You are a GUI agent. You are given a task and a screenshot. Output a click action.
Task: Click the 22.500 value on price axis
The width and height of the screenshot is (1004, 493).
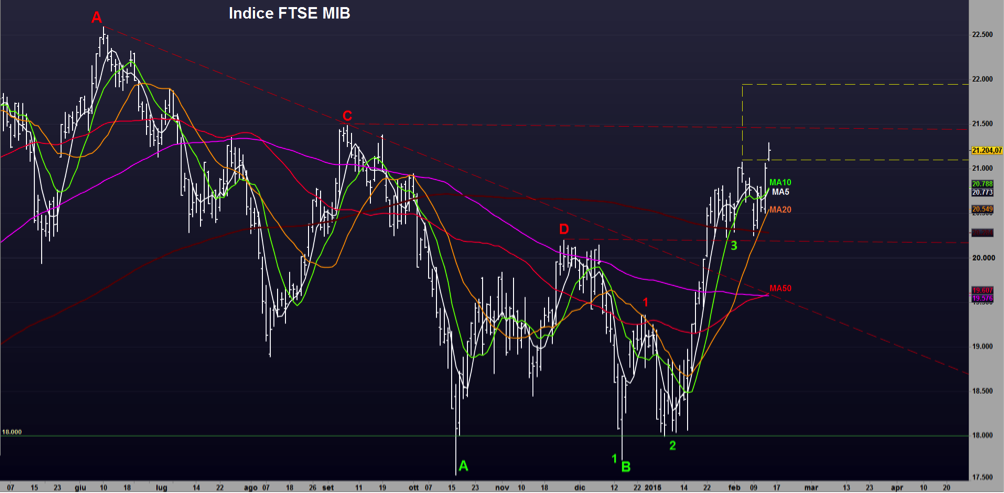(x=982, y=35)
